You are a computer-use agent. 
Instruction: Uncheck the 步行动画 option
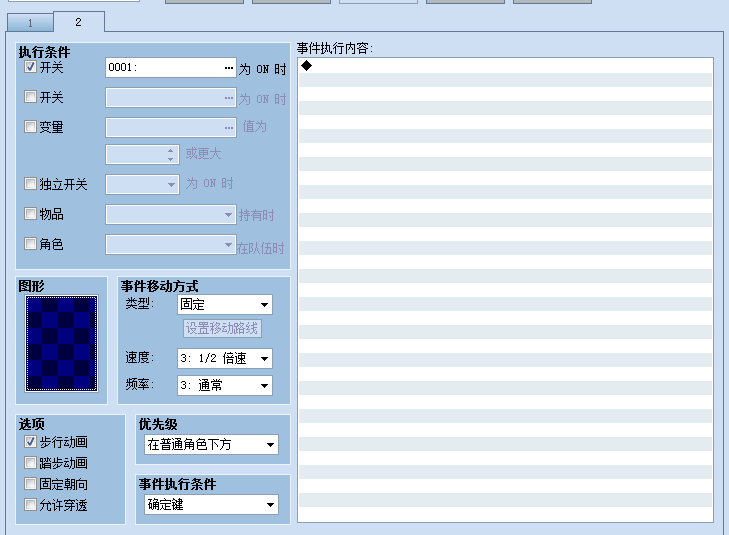(x=30, y=442)
